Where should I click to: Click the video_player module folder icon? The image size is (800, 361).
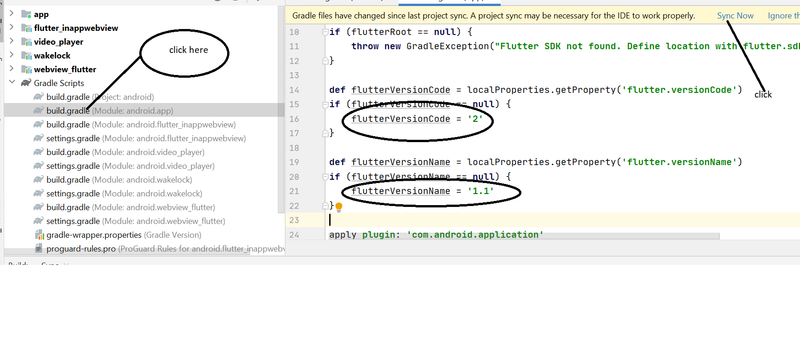[27, 42]
